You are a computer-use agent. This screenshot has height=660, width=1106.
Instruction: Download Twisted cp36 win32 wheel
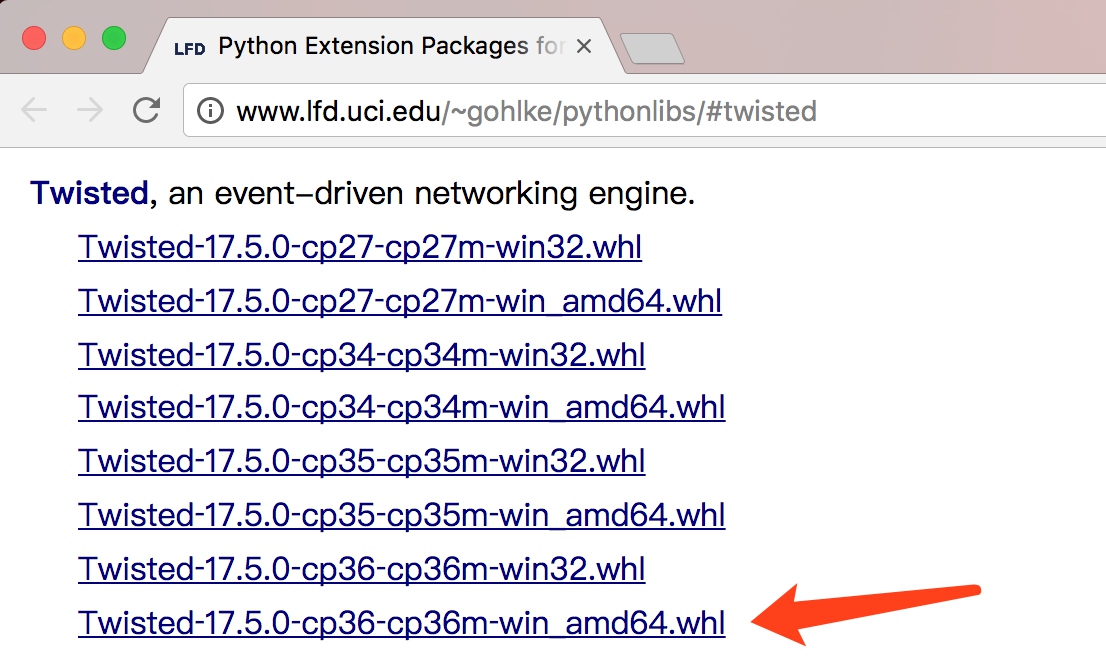point(362,569)
